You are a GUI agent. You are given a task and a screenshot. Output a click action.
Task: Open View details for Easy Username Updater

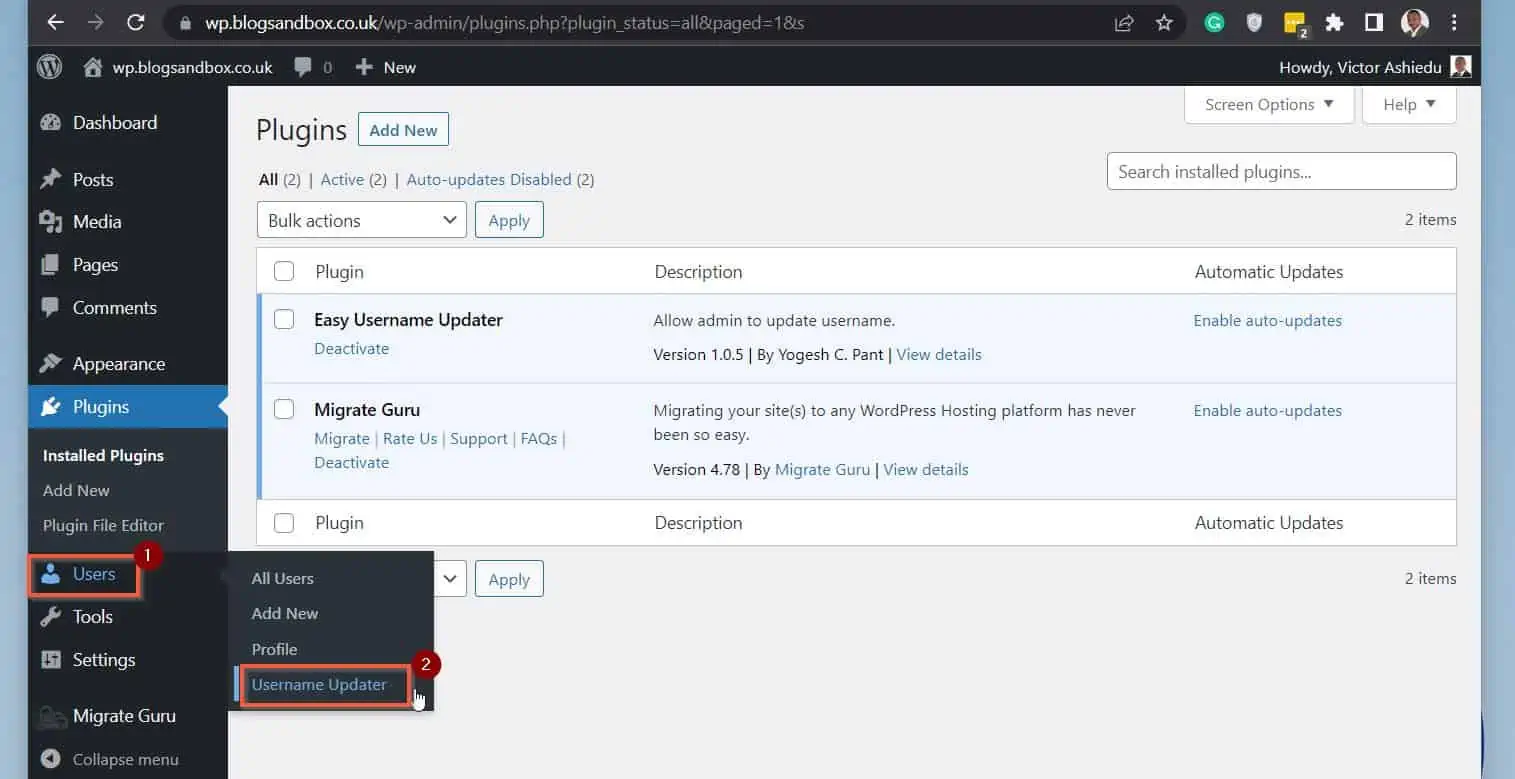pyautogui.click(x=939, y=354)
